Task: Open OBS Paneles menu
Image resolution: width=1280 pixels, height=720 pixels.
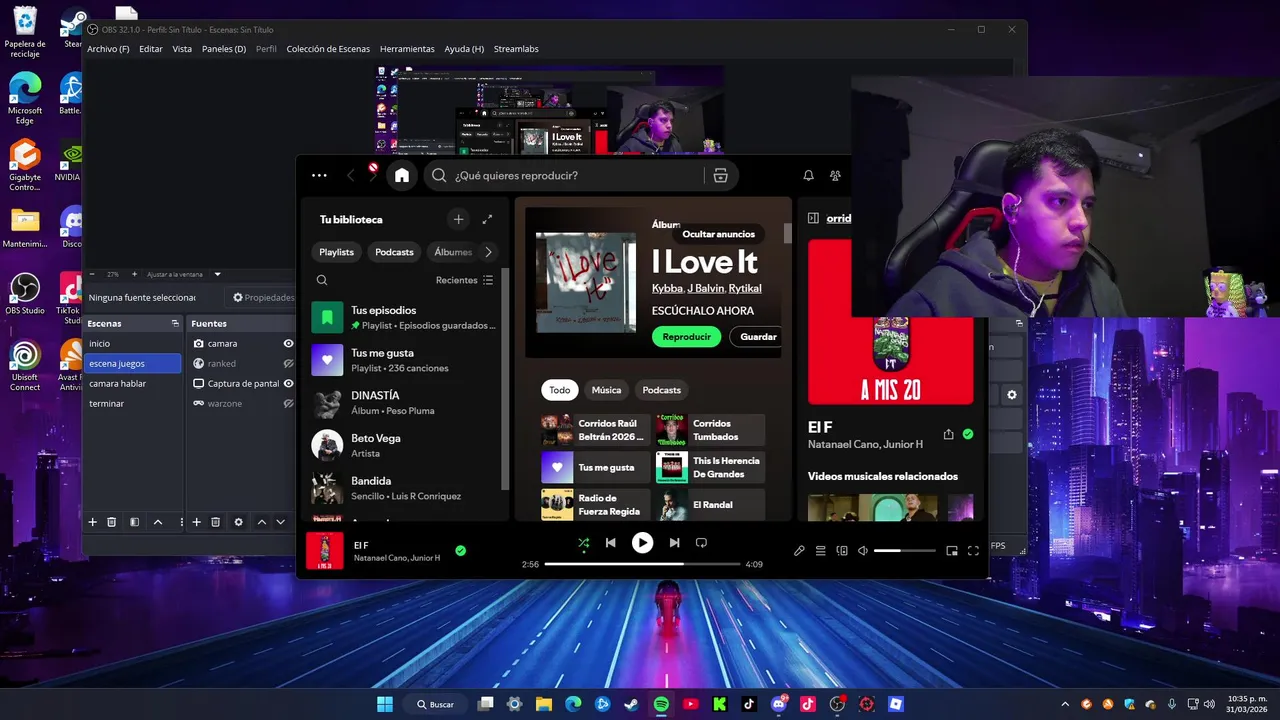Action: coord(224,49)
